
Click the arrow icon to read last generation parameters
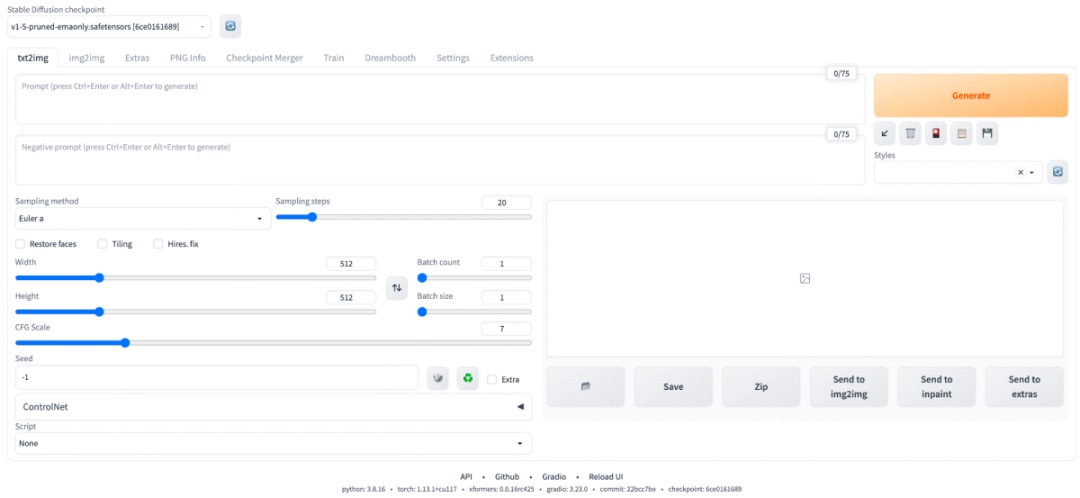pos(885,133)
